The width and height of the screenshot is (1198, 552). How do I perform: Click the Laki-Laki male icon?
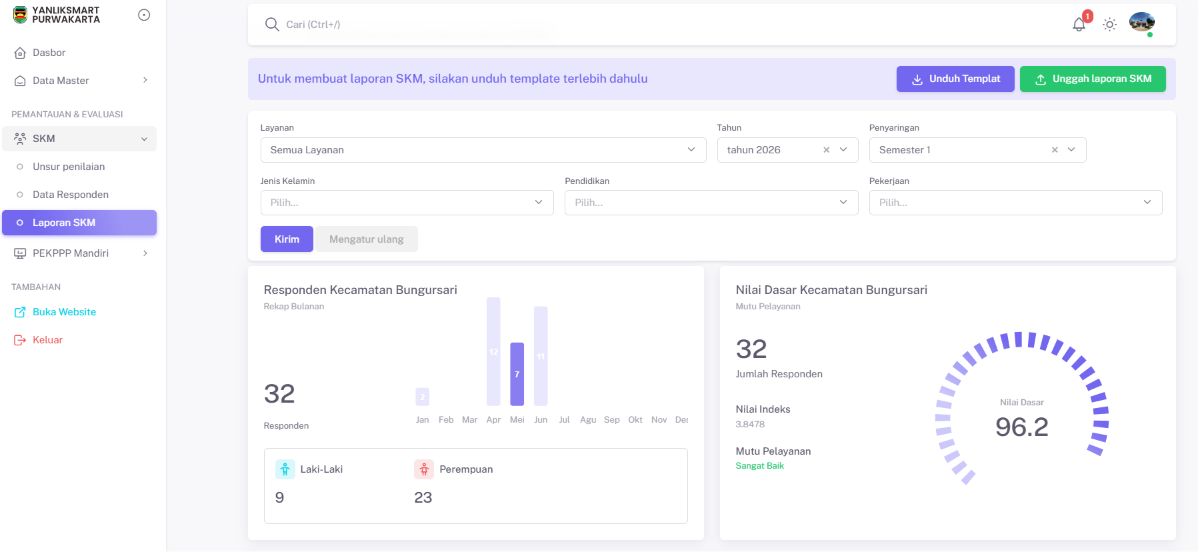coord(285,469)
